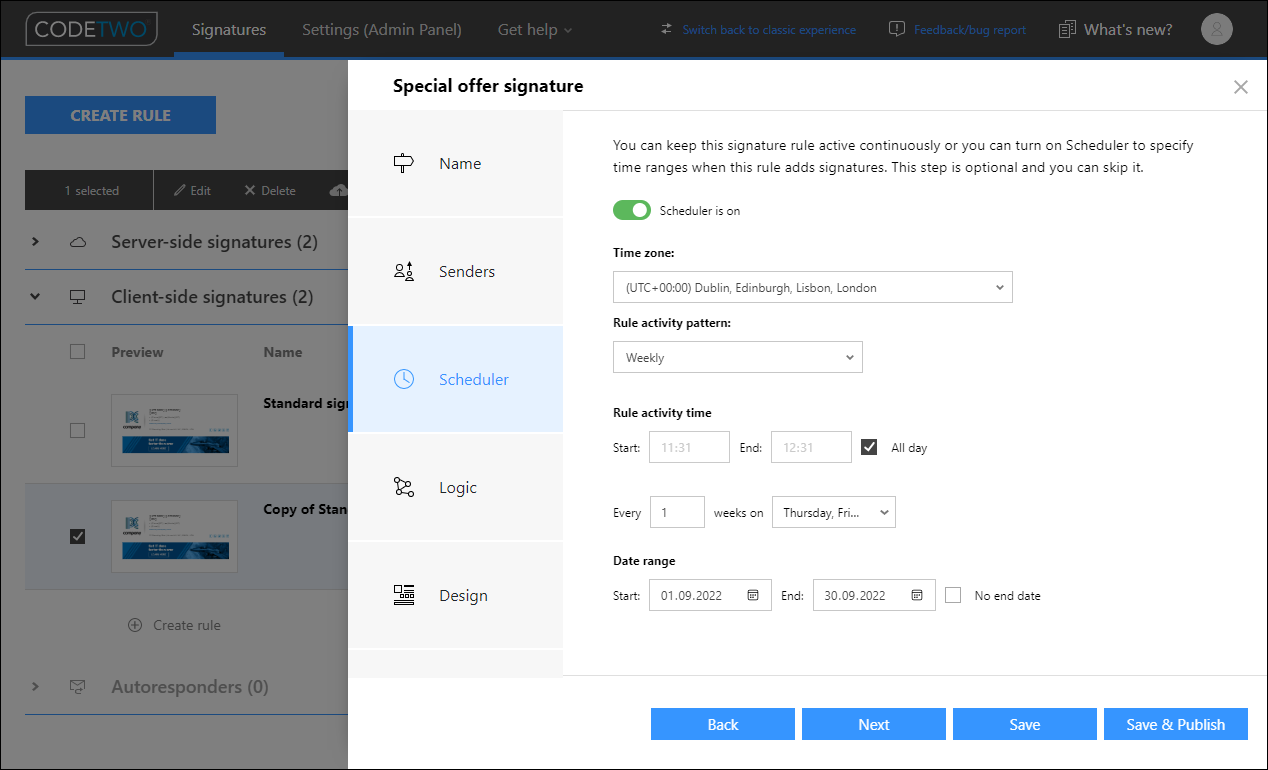Image resolution: width=1268 pixels, height=770 pixels.
Task: Expand the Server-side signatures section
Action: click(x=35, y=242)
